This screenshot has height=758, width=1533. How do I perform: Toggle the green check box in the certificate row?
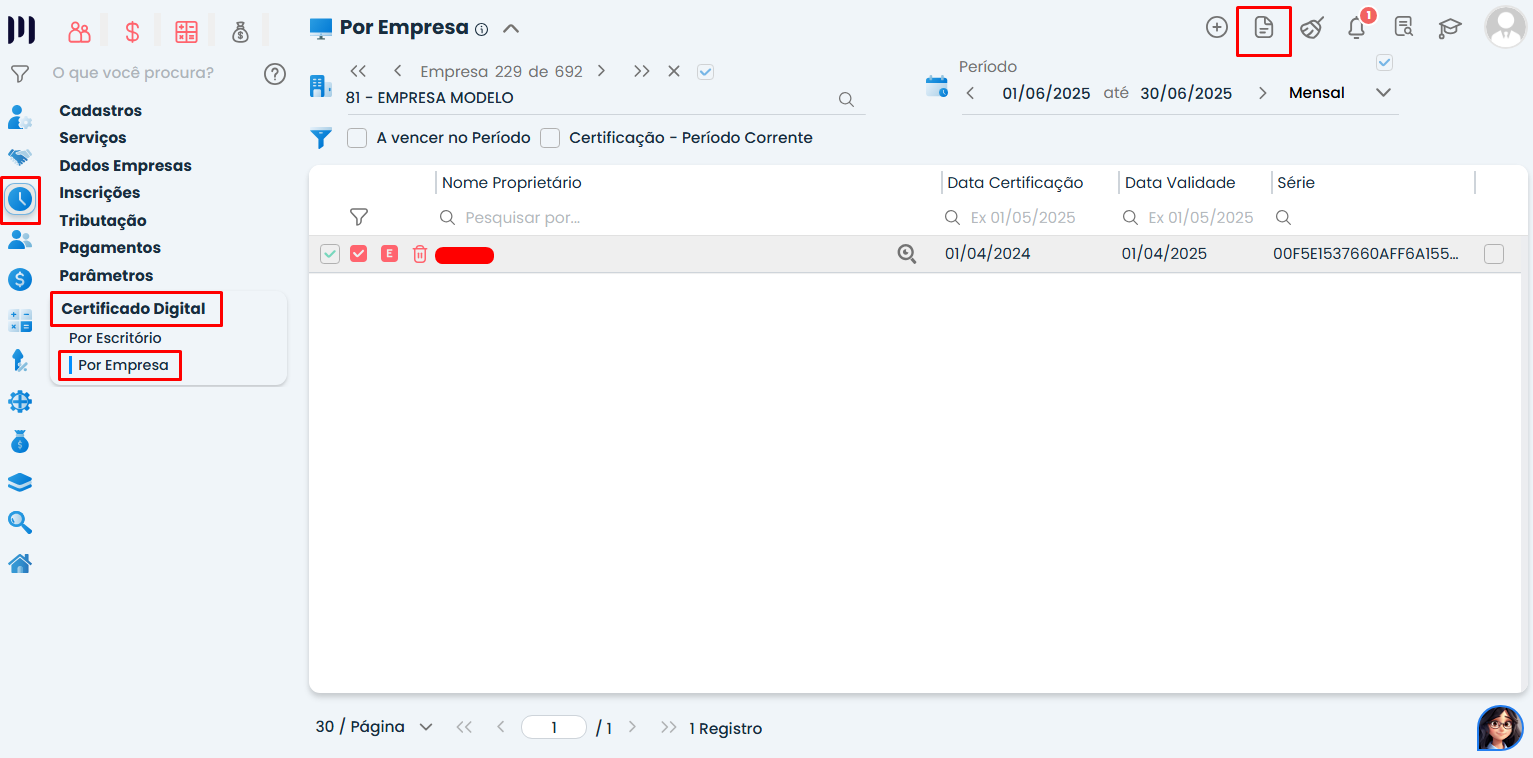[x=330, y=254]
